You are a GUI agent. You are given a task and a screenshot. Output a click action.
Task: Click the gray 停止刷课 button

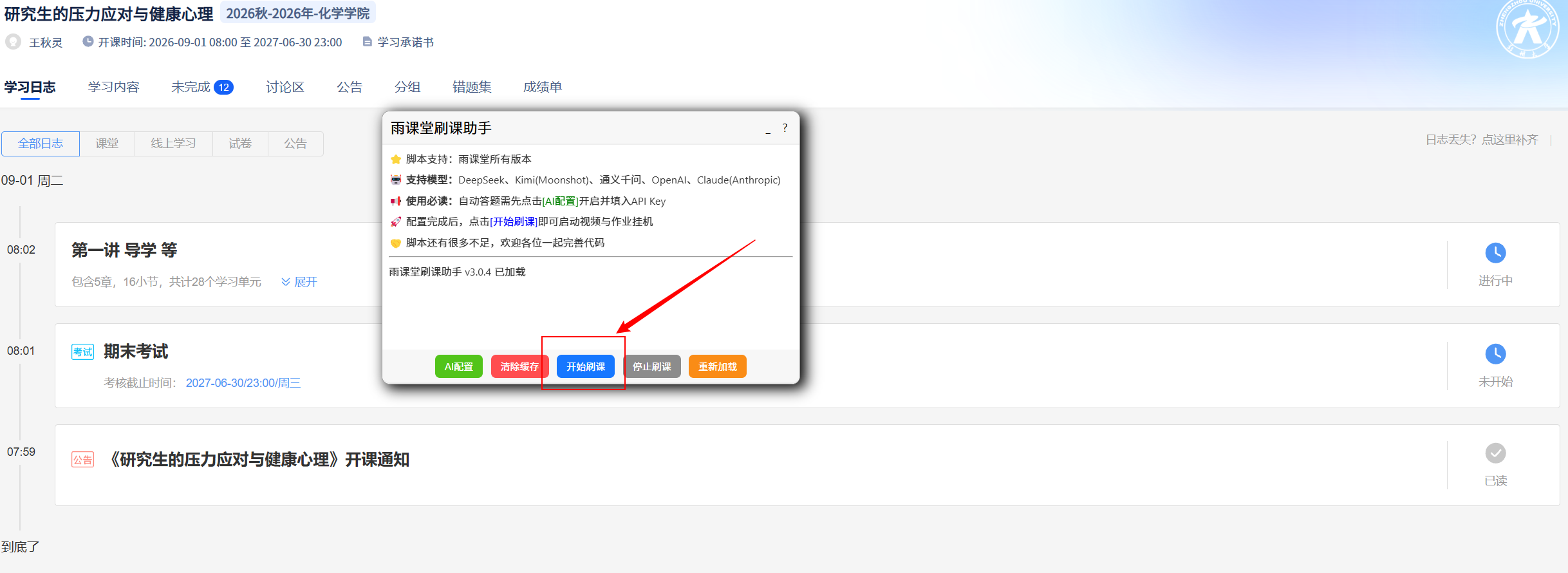click(652, 366)
